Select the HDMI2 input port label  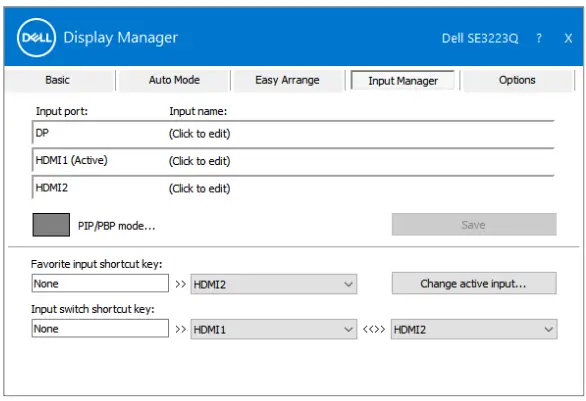[x=52, y=188]
